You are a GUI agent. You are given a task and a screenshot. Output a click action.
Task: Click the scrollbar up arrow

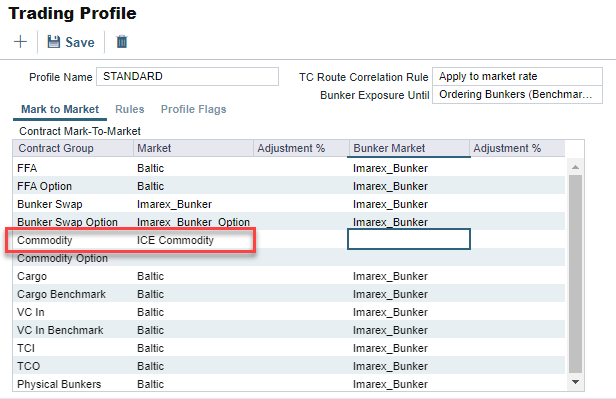coord(575,167)
